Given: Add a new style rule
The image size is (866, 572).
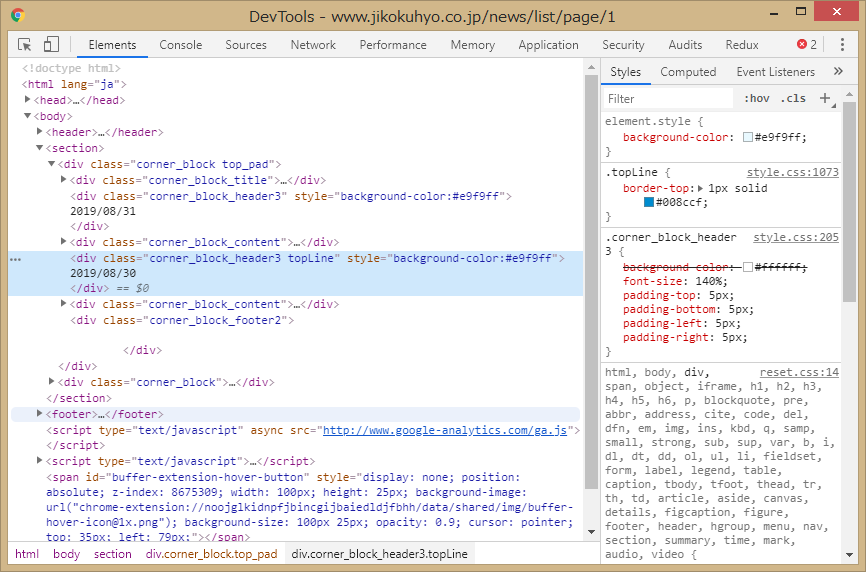Looking at the screenshot, I should tap(825, 98).
